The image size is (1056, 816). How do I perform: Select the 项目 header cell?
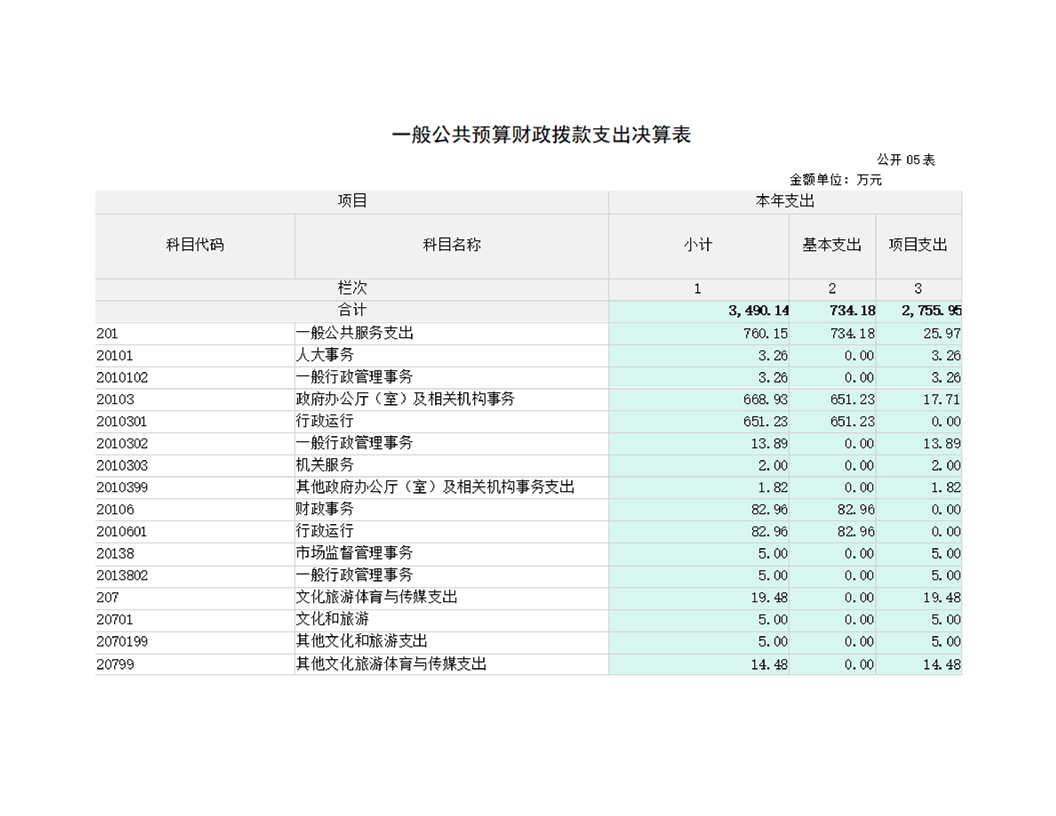352,201
